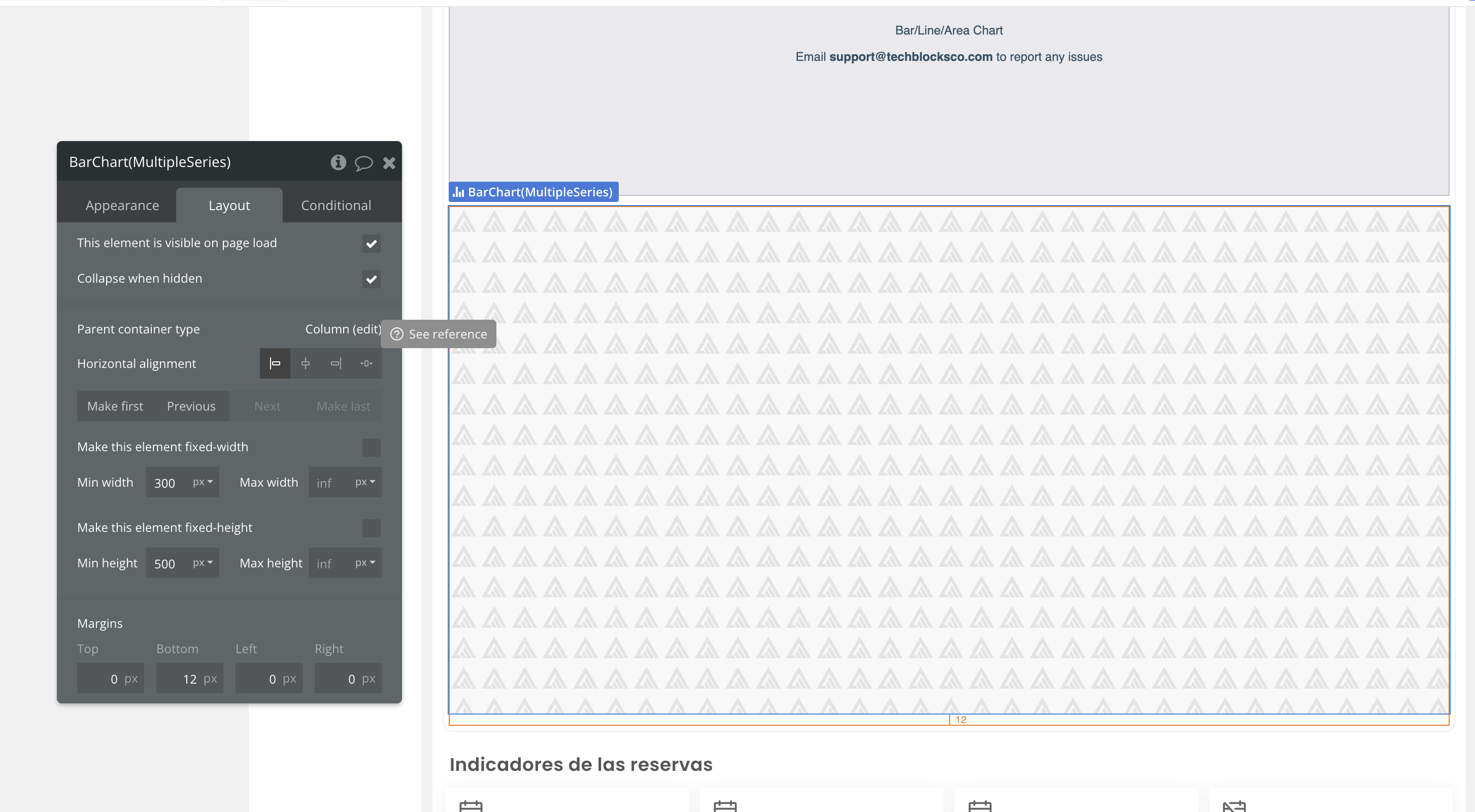This screenshot has height=812, width=1475.
Task: Open the comment bubble icon
Action: click(363, 163)
